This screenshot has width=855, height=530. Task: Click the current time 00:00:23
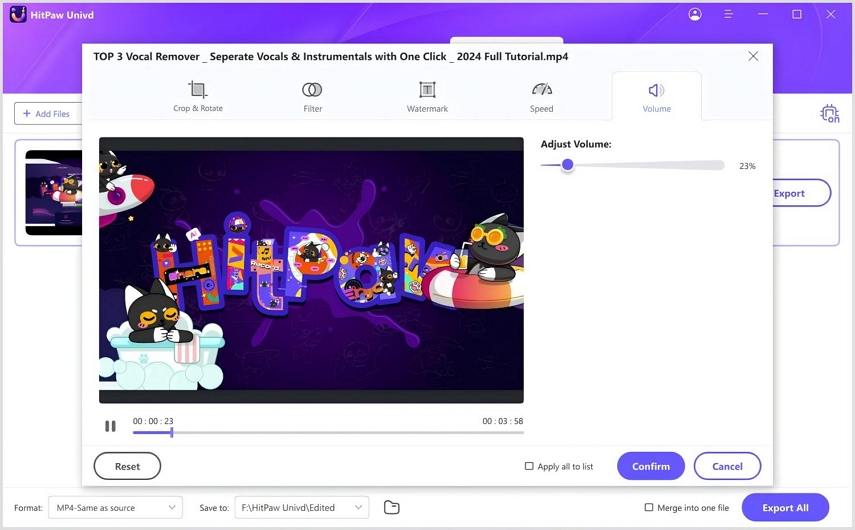pos(153,421)
